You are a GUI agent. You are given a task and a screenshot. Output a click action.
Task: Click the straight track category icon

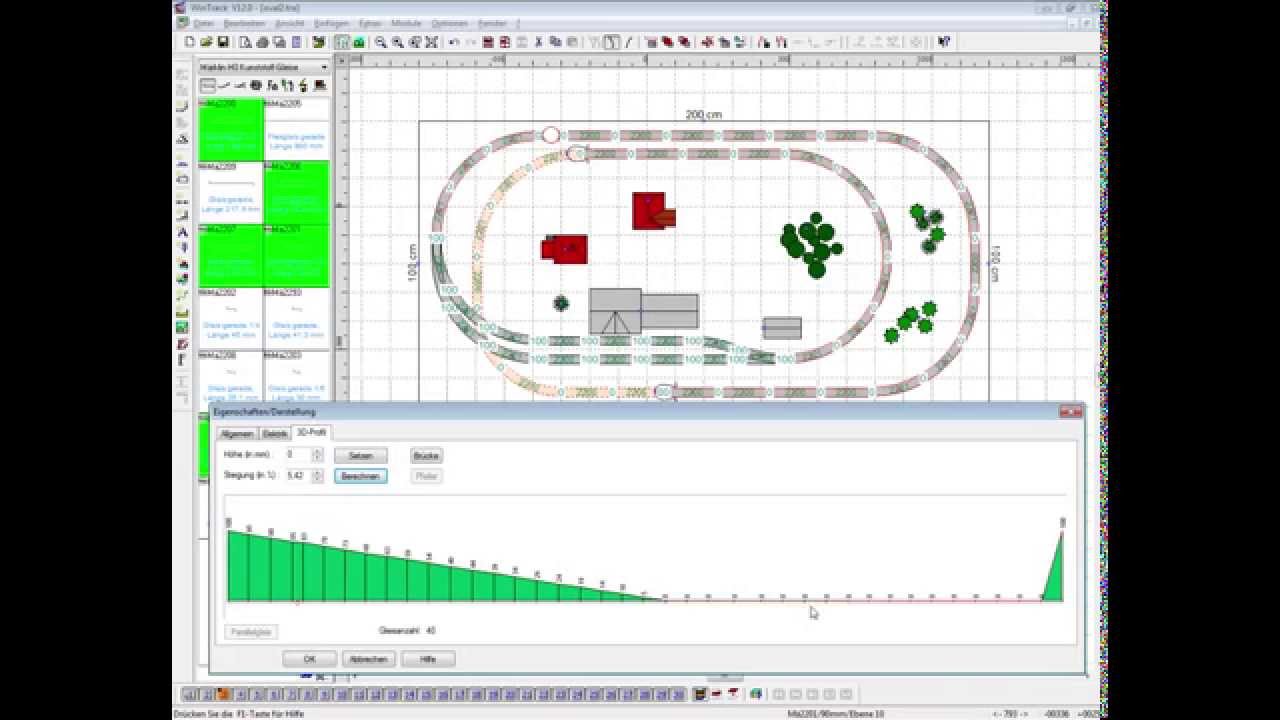(208, 85)
